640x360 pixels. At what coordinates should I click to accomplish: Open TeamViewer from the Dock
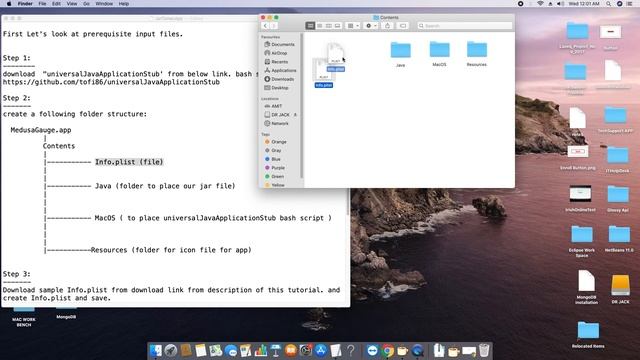coord(372,351)
